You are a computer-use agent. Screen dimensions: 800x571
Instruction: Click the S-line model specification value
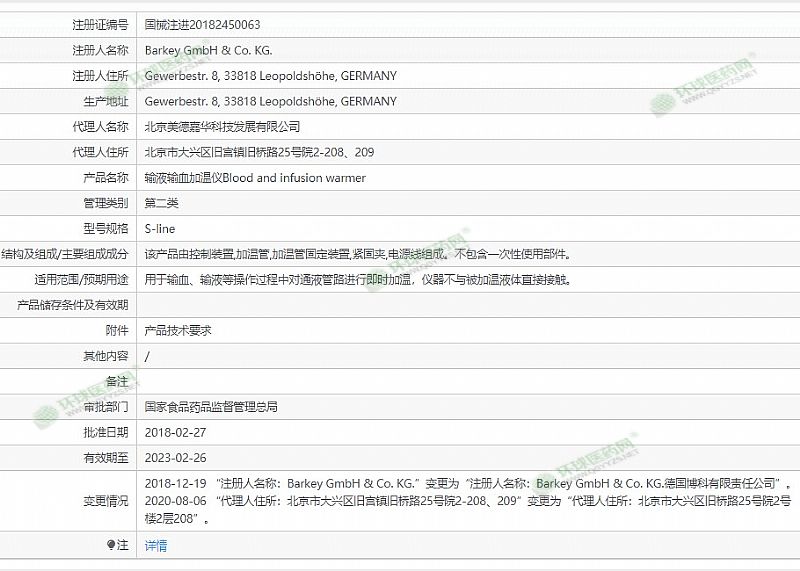(x=160, y=229)
